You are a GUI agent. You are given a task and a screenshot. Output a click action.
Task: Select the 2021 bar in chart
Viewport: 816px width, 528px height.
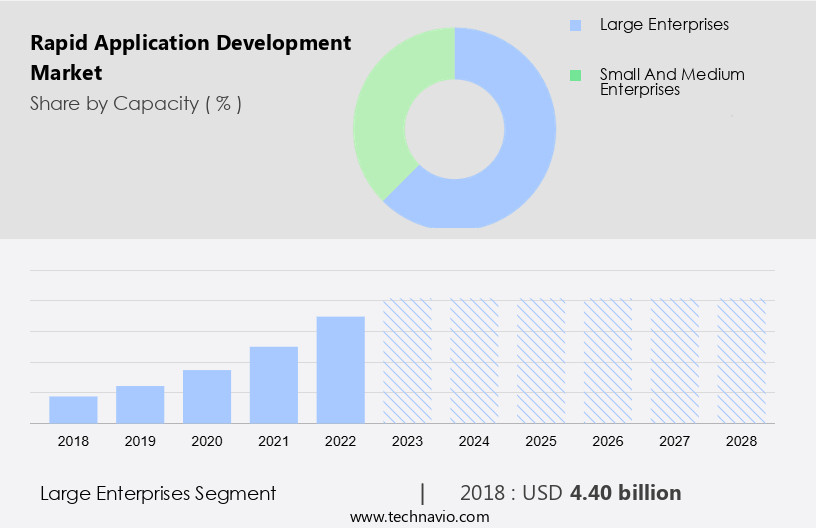click(274, 385)
